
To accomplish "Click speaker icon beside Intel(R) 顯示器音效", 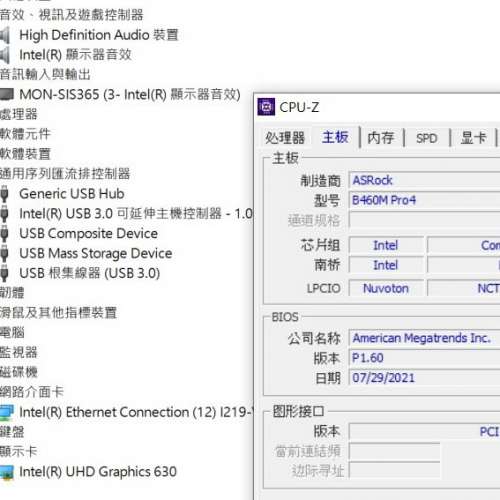I will (5, 55).
